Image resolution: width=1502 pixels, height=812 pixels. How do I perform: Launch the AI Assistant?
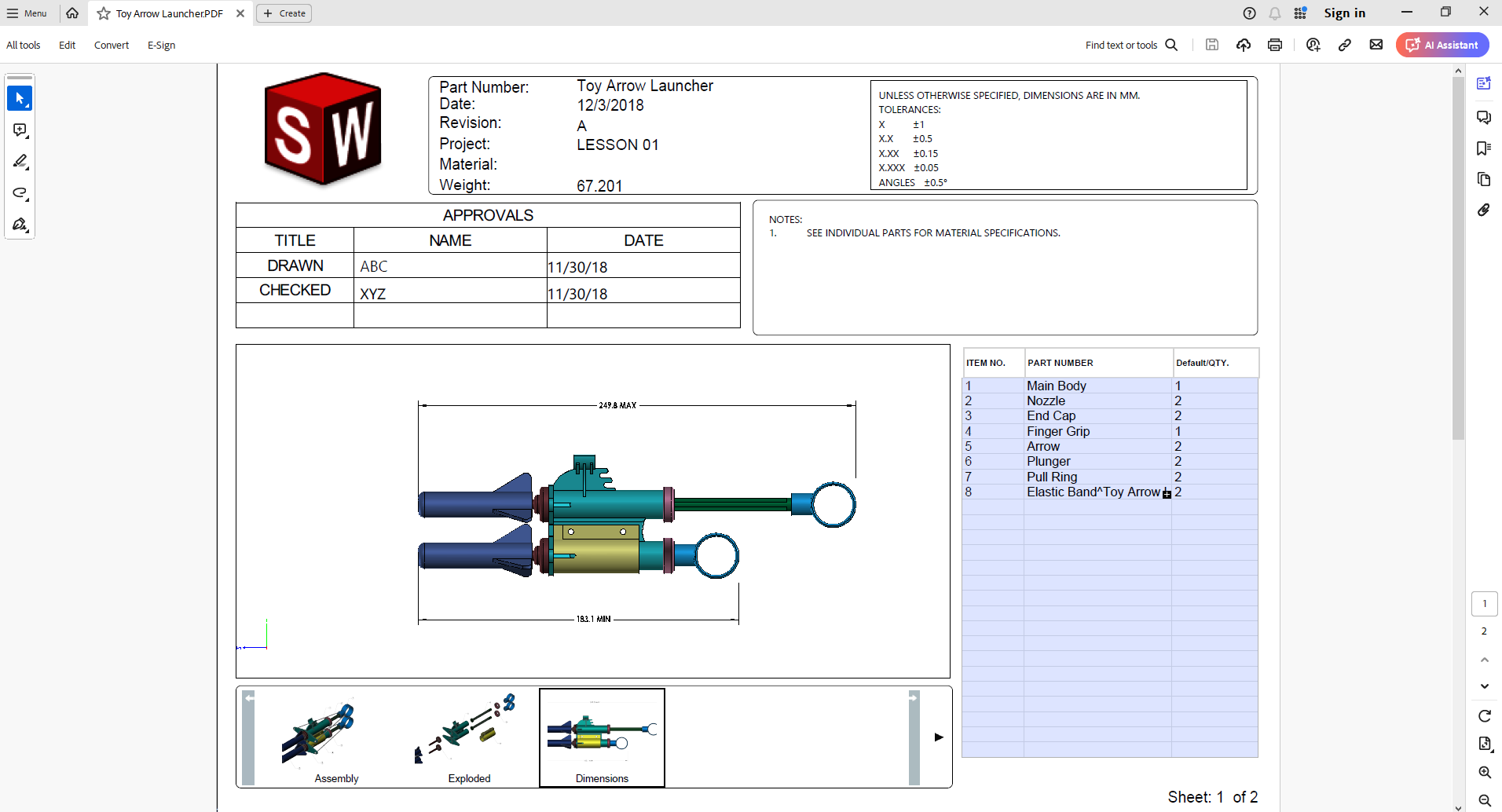[x=1442, y=45]
